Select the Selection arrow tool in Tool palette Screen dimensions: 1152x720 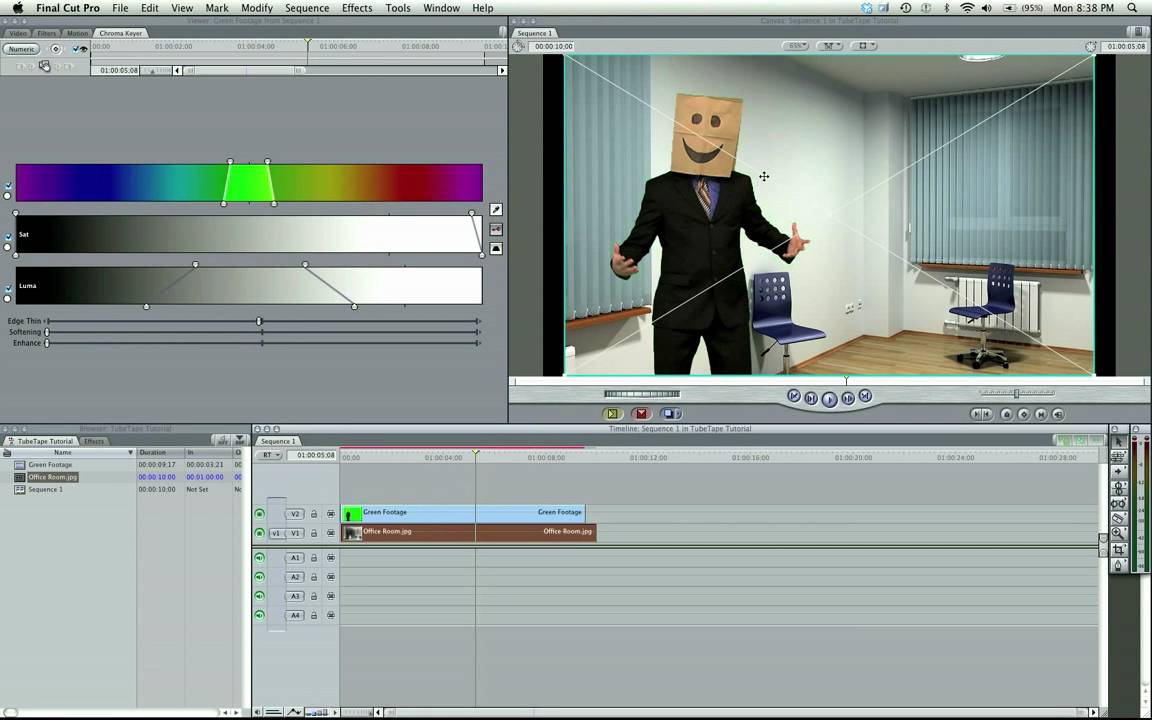point(1118,442)
